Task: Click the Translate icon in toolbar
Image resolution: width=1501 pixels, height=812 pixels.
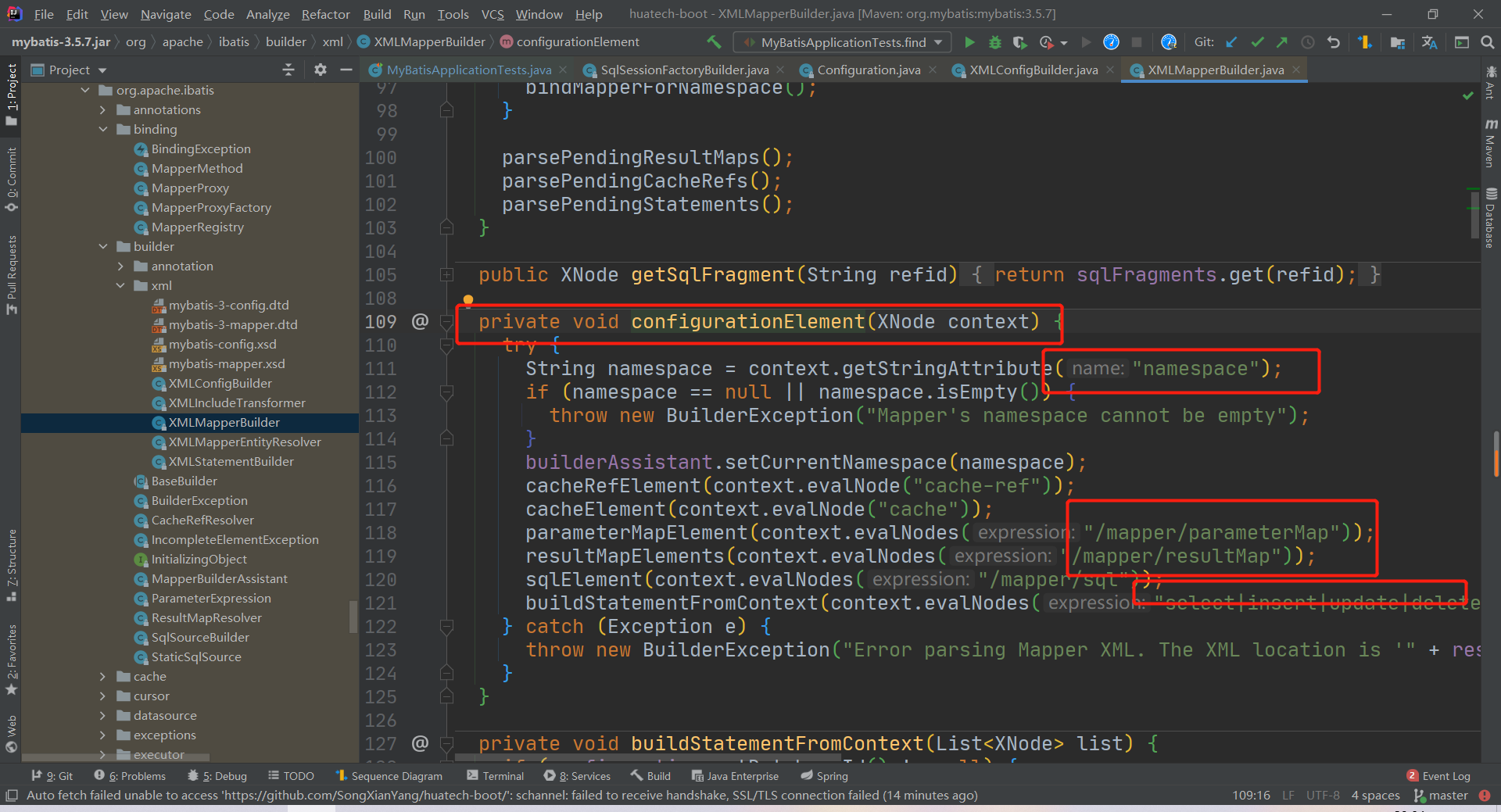Action: [1430, 42]
